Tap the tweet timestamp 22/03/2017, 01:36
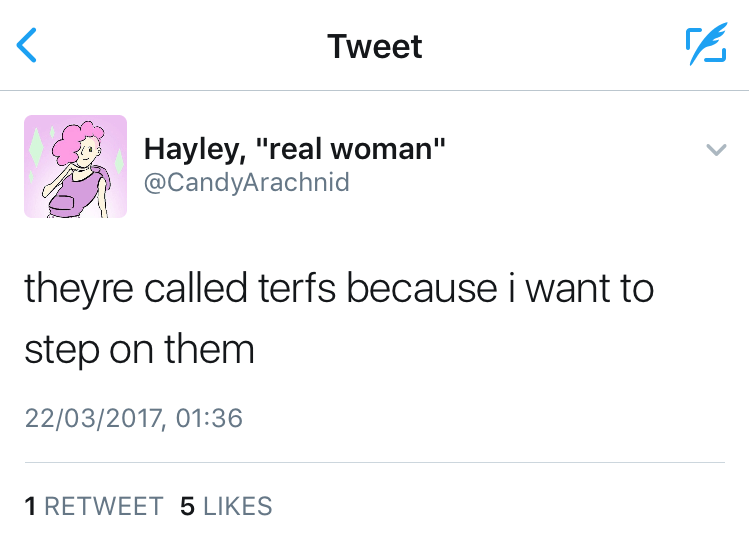Viewport: 749px width, 537px height. (133, 417)
